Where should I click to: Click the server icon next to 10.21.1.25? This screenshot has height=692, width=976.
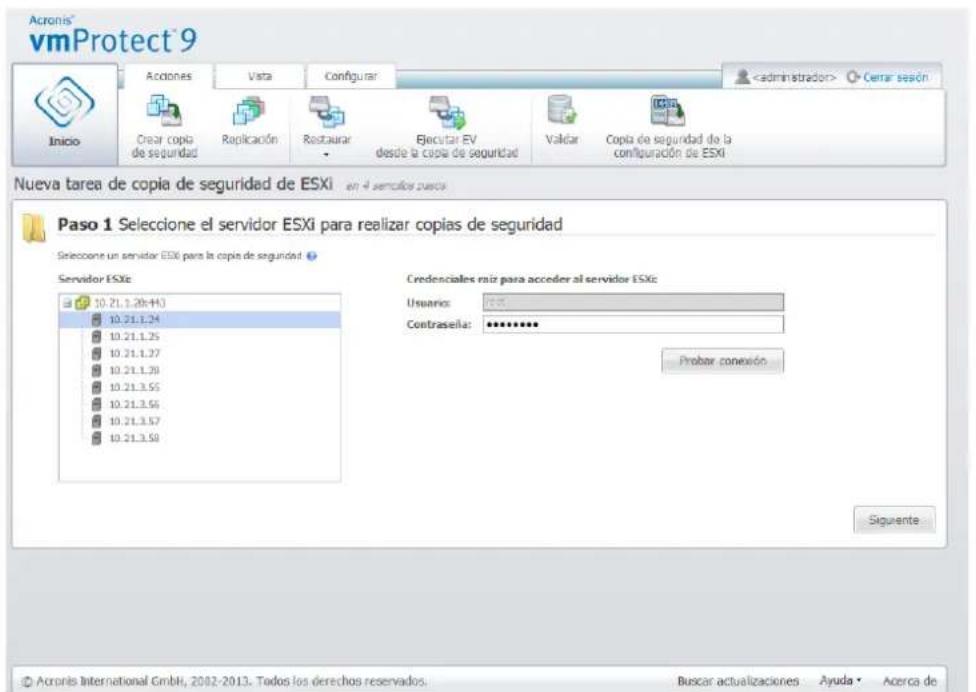pos(96,337)
